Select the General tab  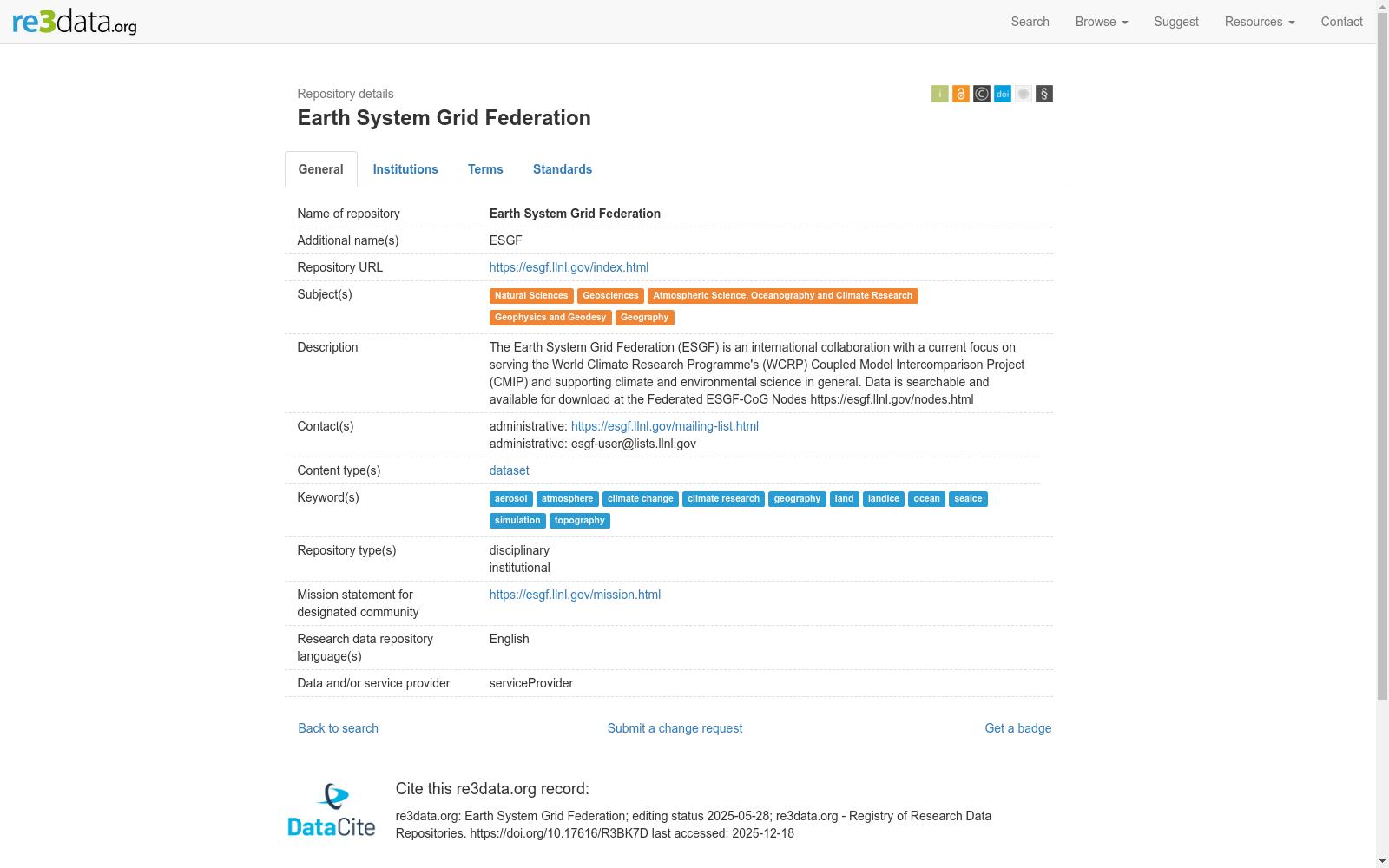pos(321,169)
